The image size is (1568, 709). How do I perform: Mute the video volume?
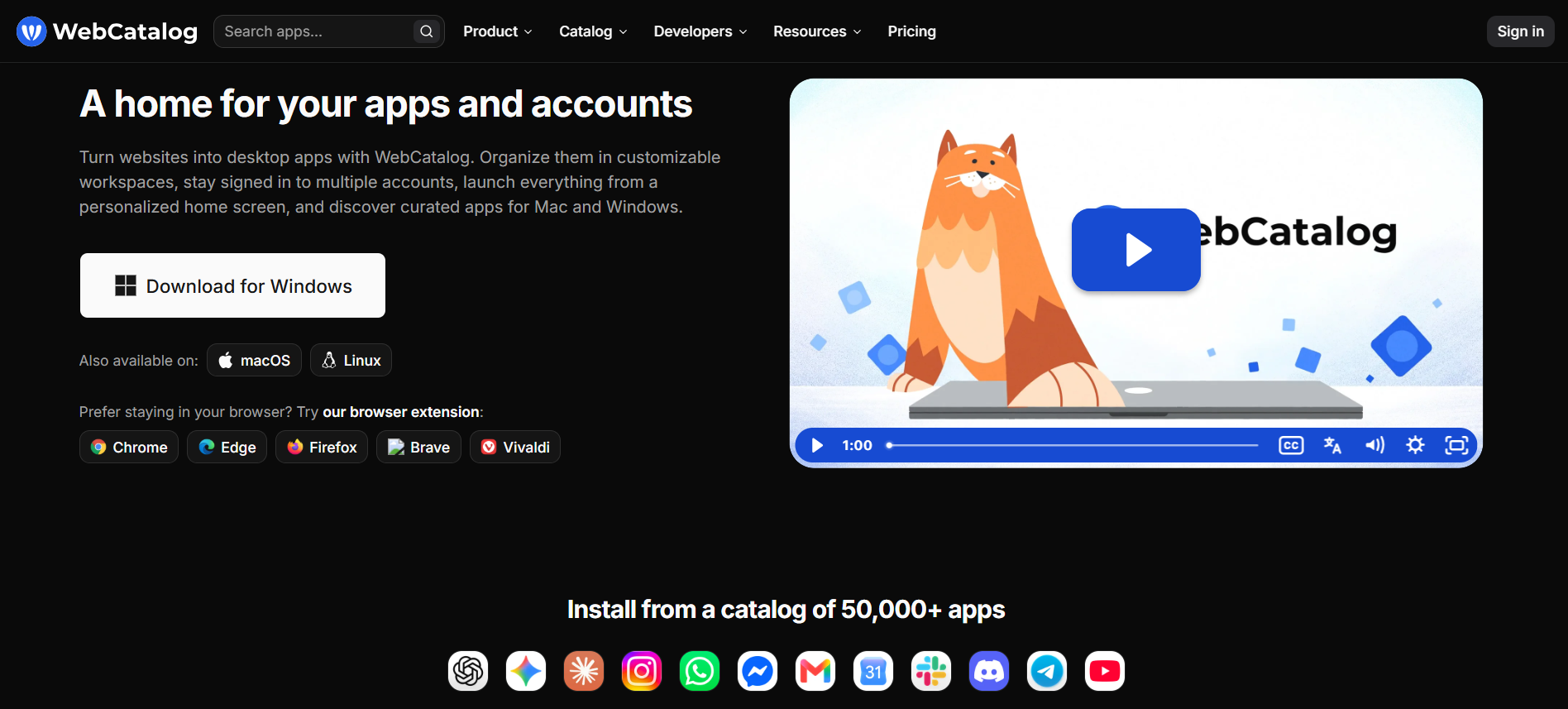pos(1374,445)
